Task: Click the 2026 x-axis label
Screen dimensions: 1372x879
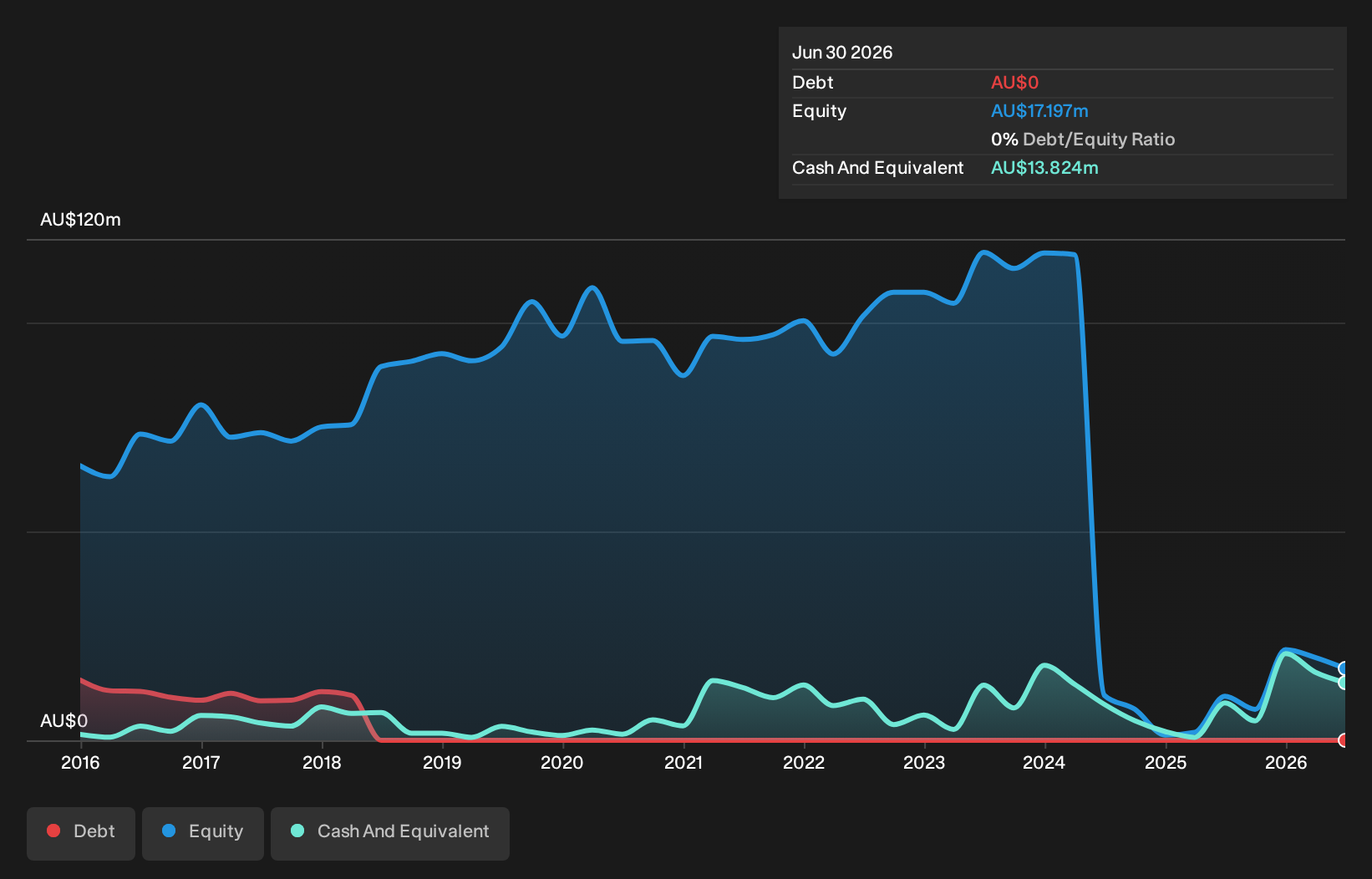Action: 1286,762
